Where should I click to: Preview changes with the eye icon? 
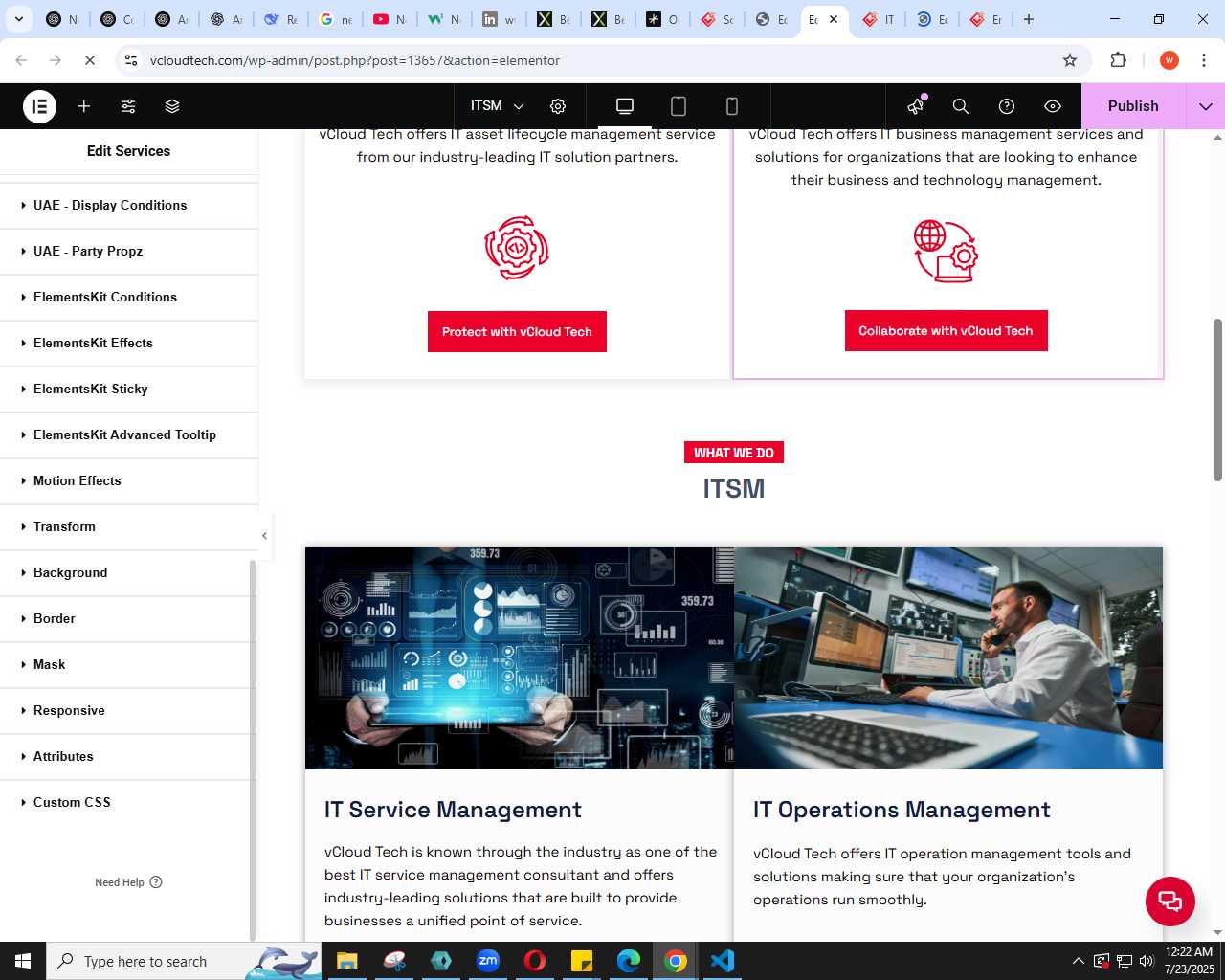(1053, 106)
